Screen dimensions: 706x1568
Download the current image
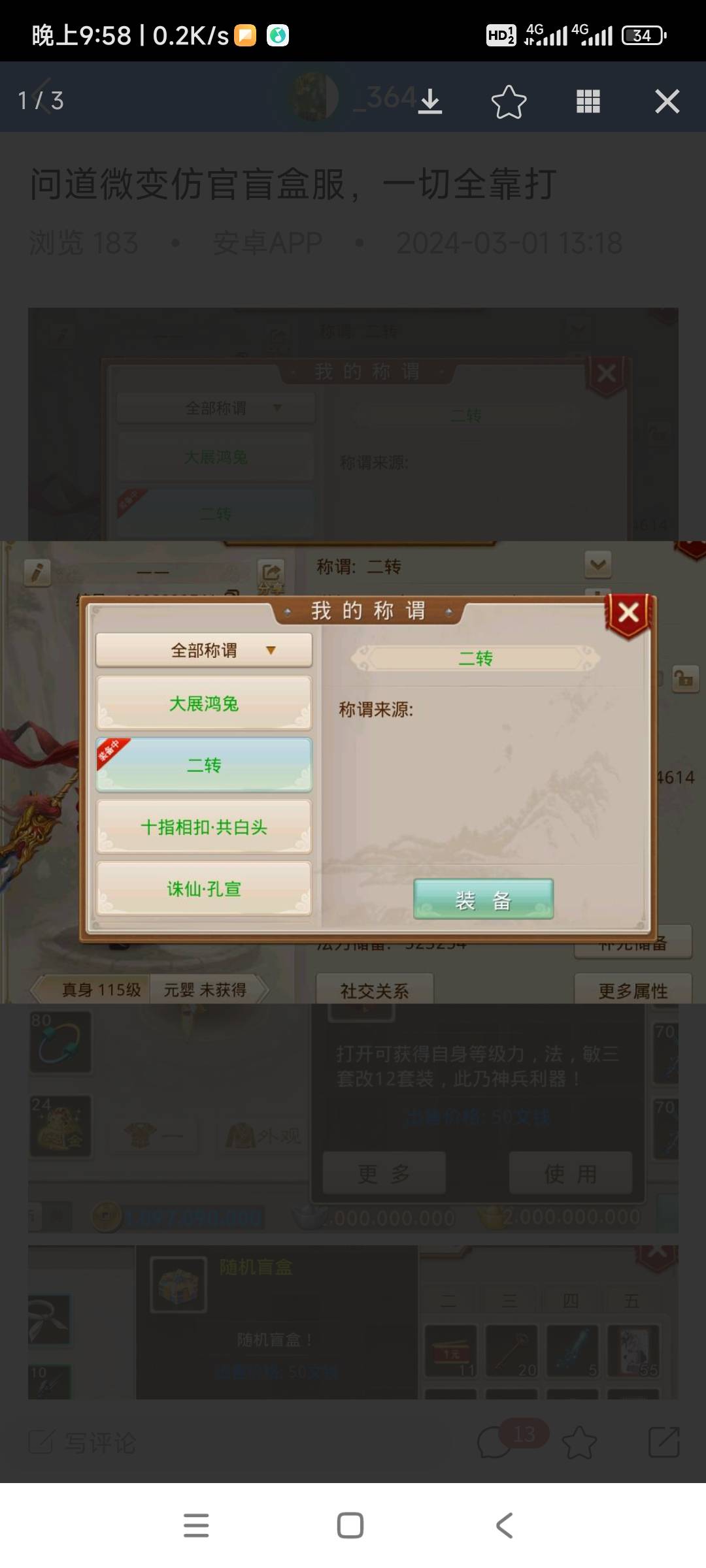point(430,101)
